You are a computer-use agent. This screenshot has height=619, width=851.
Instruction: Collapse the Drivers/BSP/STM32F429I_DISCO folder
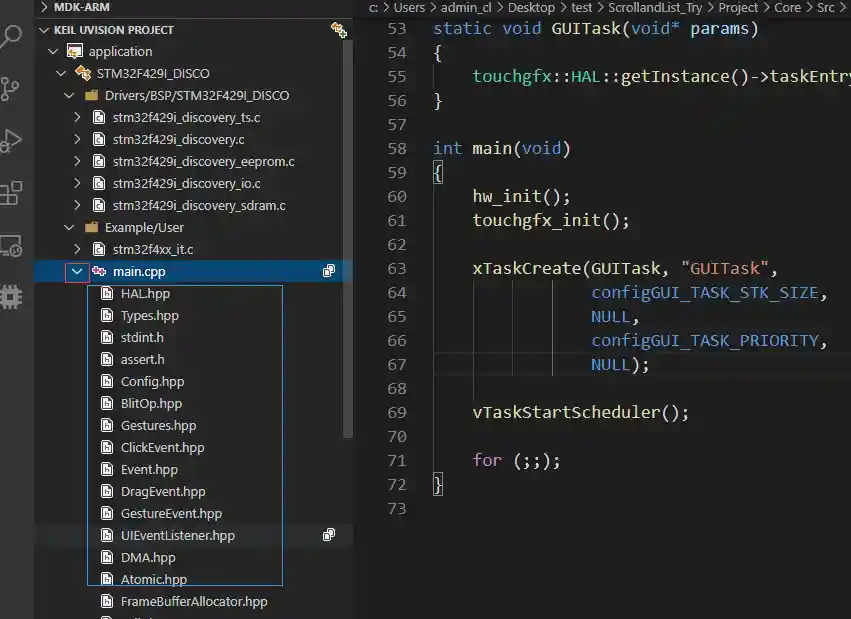click(67, 95)
